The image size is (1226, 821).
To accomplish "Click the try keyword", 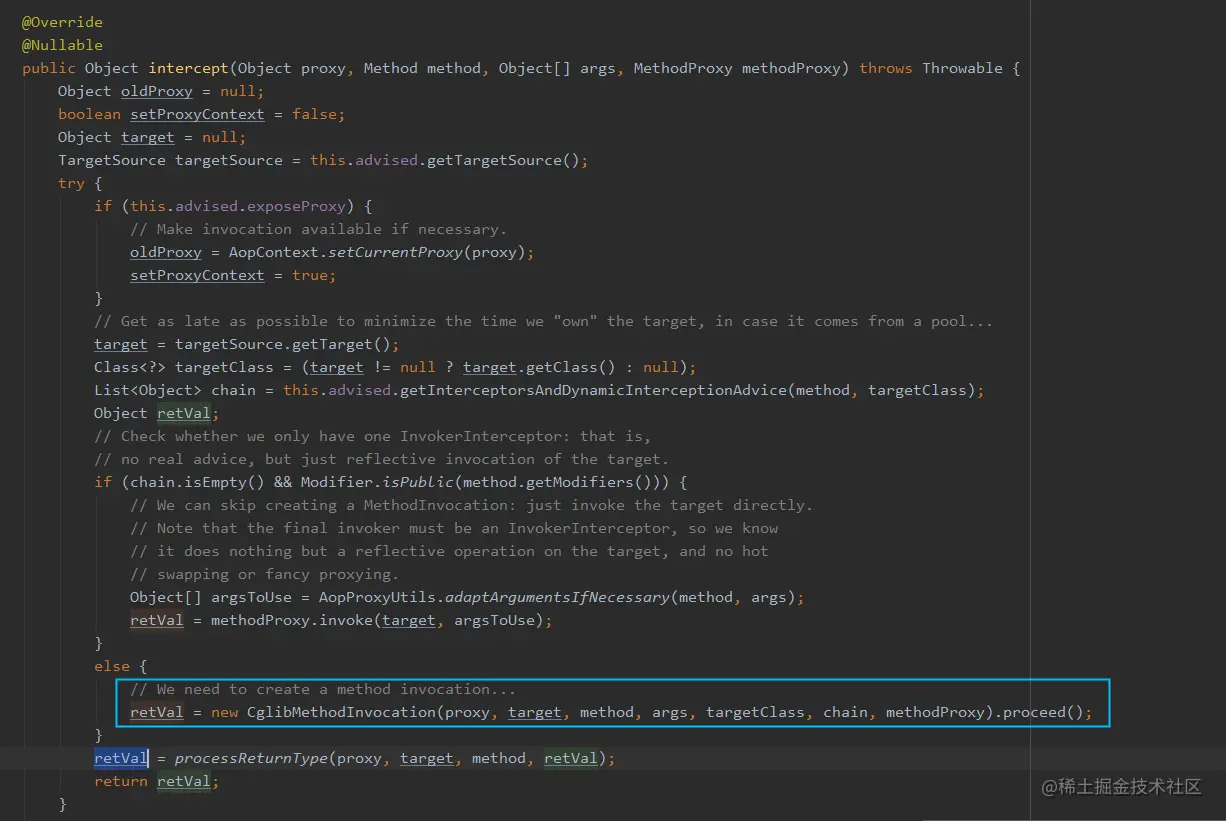I will [71, 183].
